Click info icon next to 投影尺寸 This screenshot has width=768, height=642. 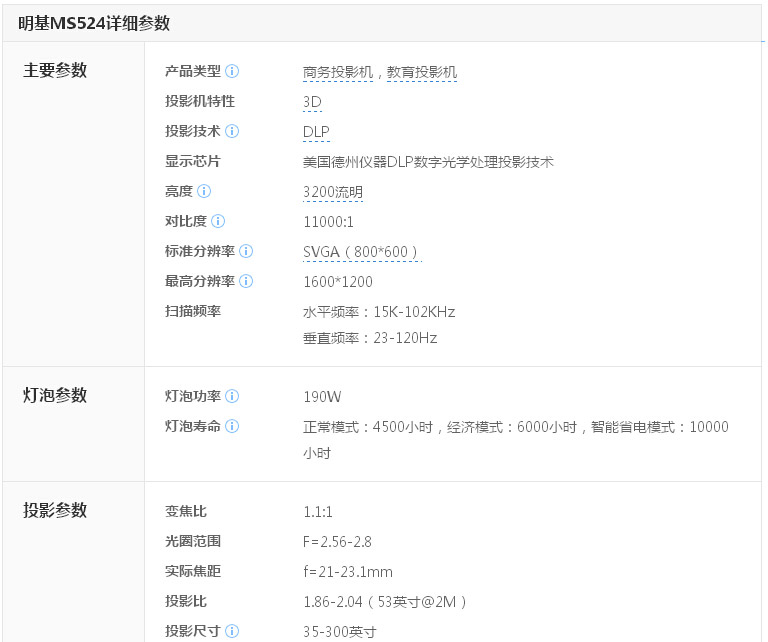232,631
